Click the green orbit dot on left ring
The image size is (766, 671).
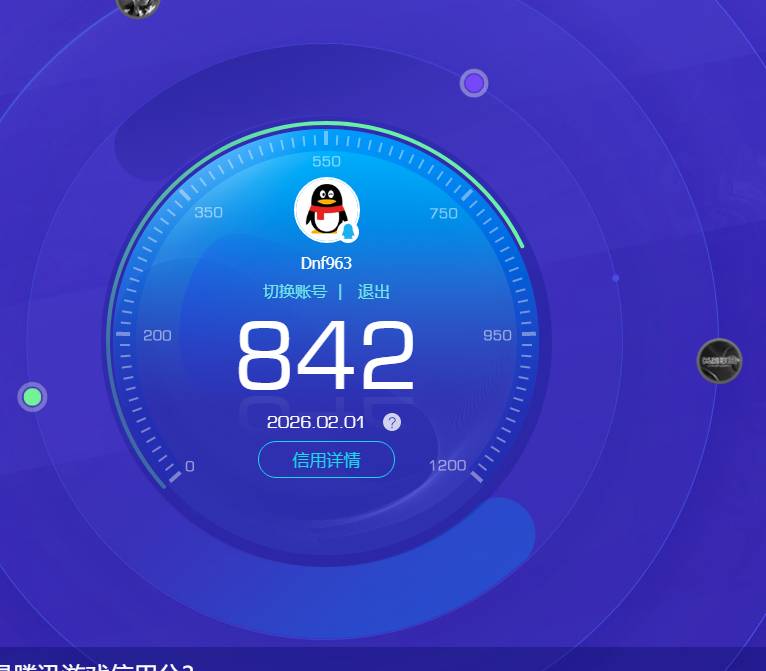pos(33,397)
